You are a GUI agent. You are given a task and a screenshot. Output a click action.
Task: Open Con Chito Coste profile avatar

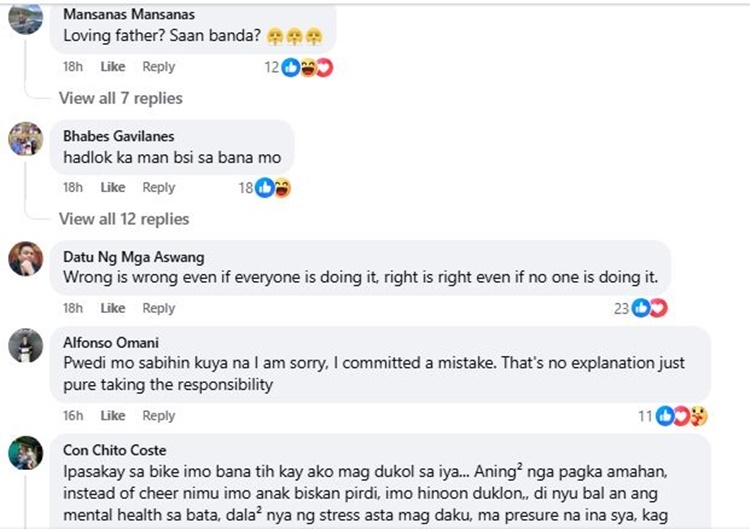click(x=25, y=453)
